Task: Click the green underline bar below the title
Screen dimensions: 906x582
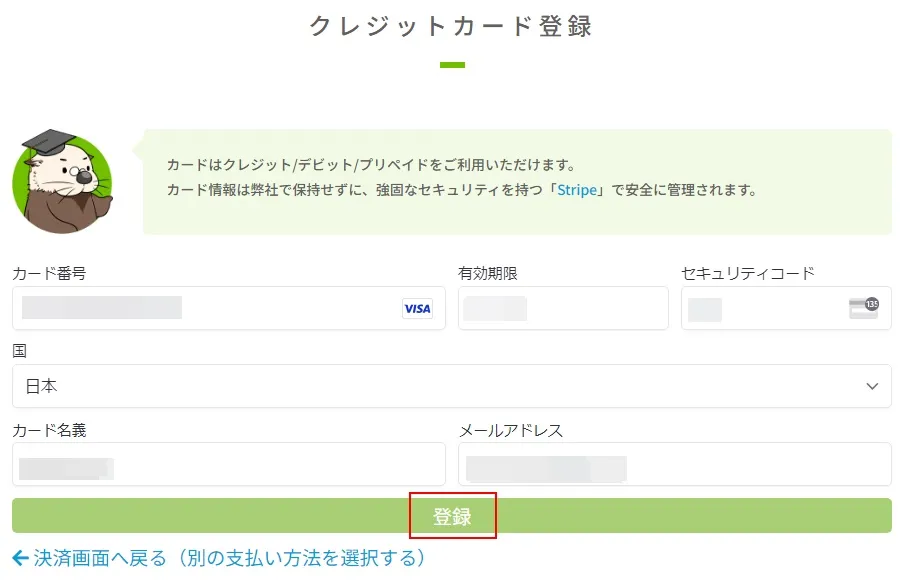Action: [x=452, y=65]
